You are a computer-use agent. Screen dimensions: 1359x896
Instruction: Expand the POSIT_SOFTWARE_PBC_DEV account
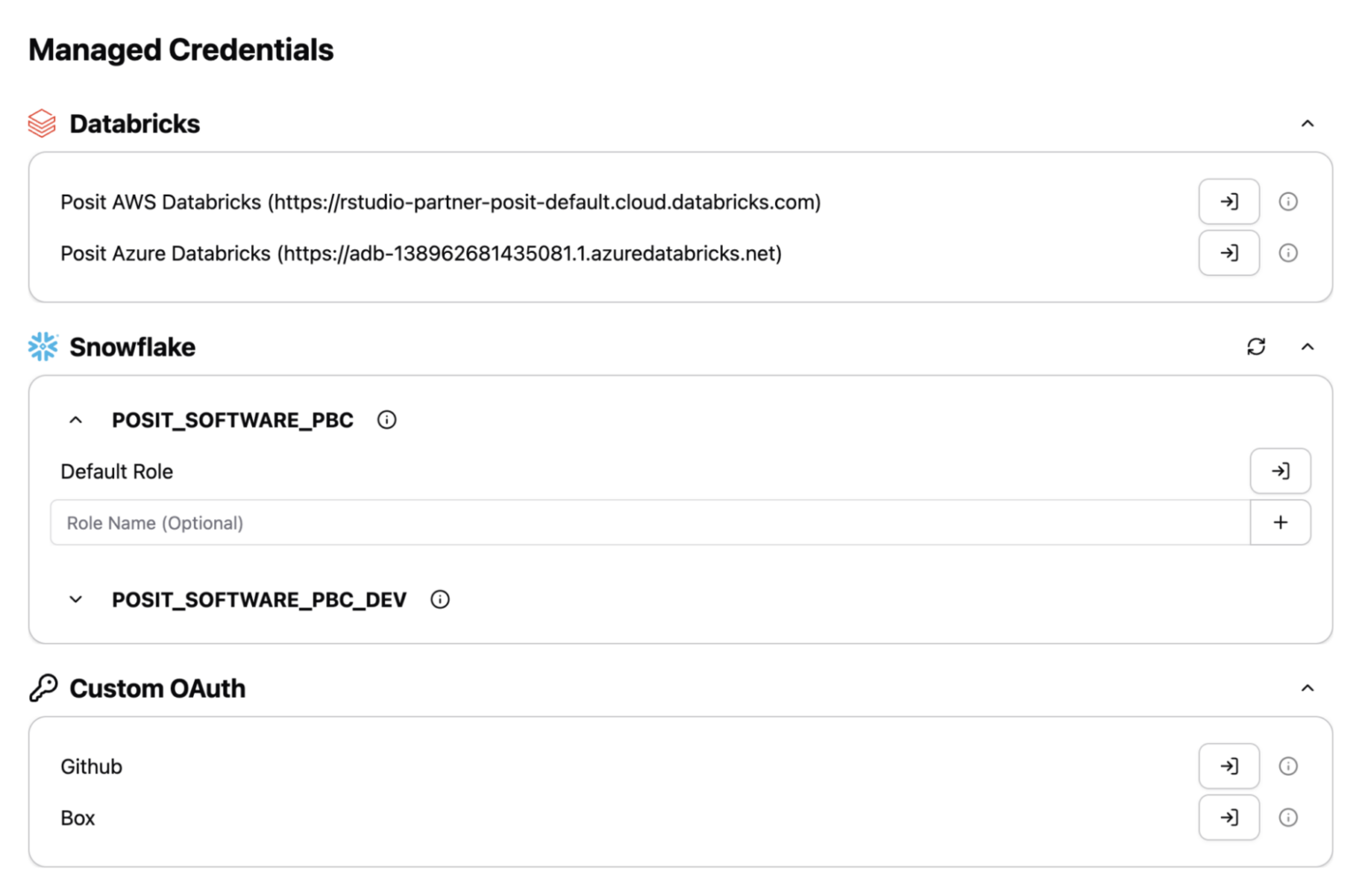click(x=75, y=599)
